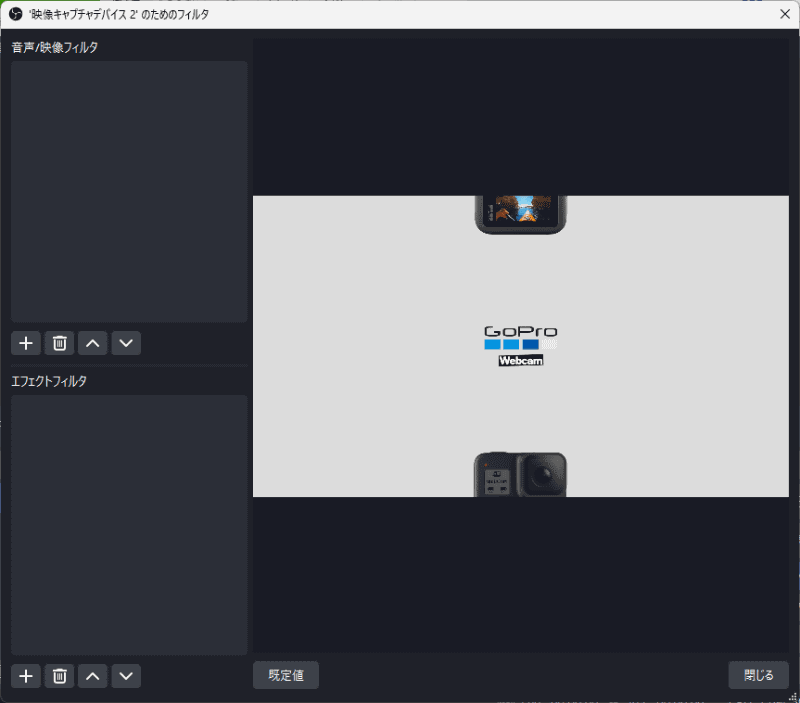Move effect filter down in the list
This screenshot has width=800, height=703.
pyautogui.click(x=126, y=676)
